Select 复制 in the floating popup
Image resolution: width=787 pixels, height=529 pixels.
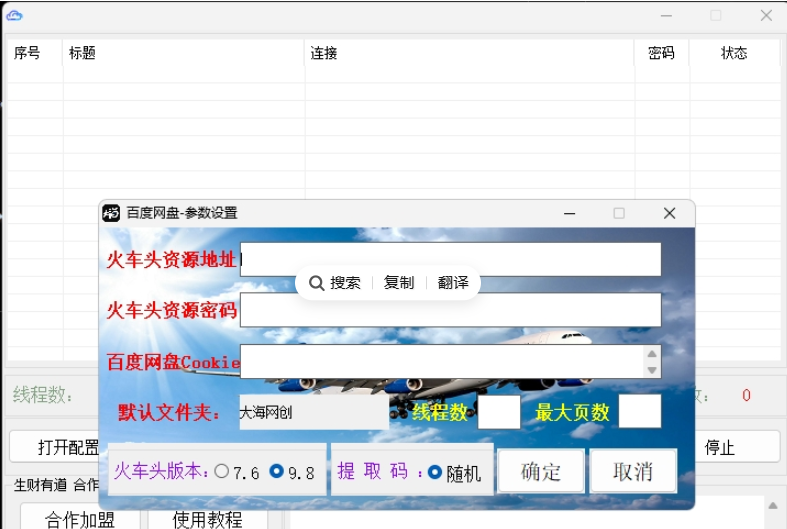[399, 283]
